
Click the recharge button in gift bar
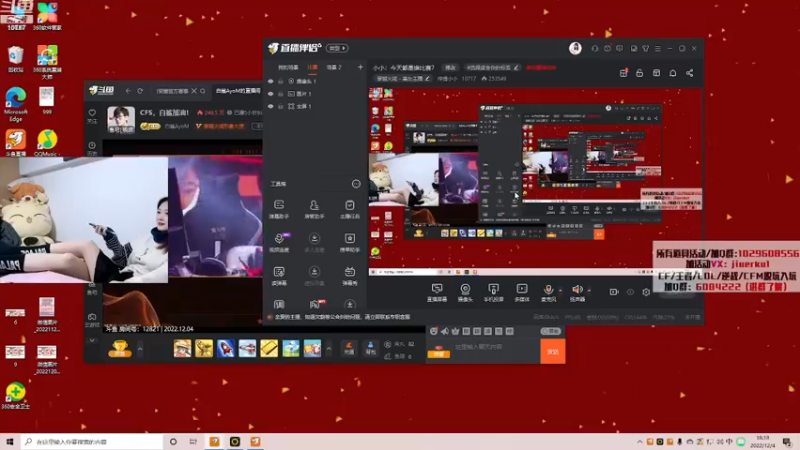(349, 348)
